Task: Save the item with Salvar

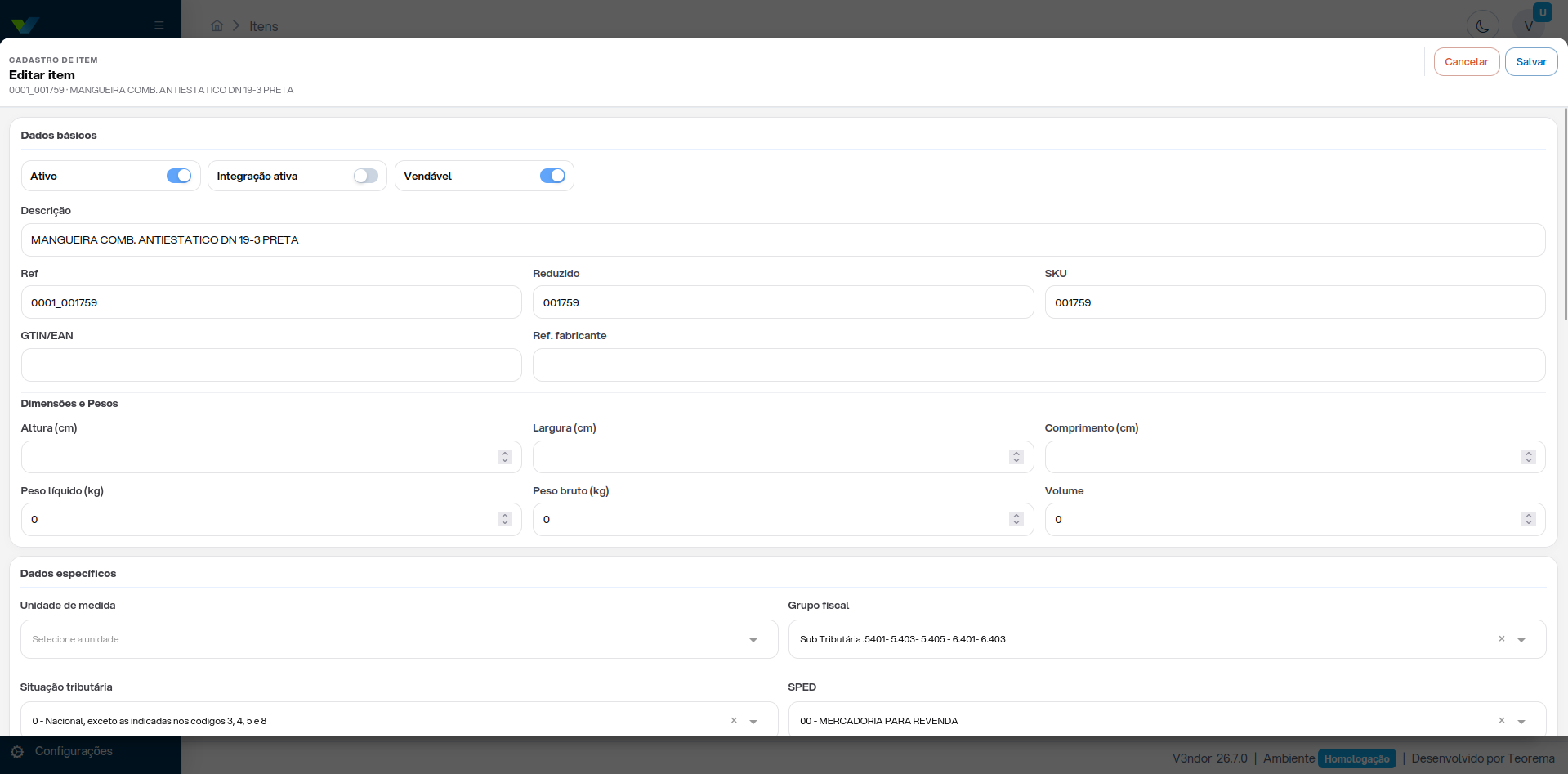Action: (x=1531, y=62)
